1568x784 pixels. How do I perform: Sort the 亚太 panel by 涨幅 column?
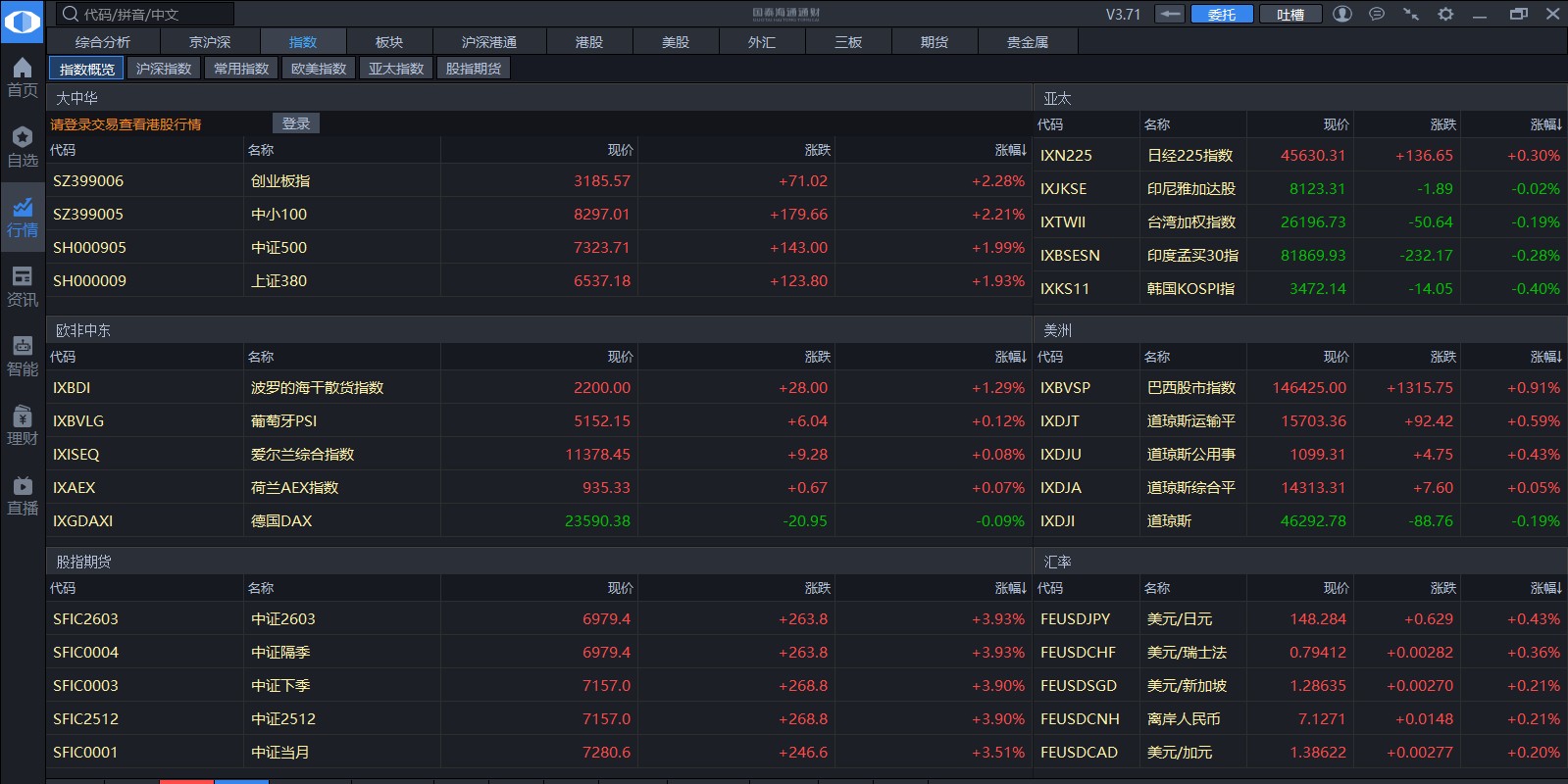(x=1545, y=124)
